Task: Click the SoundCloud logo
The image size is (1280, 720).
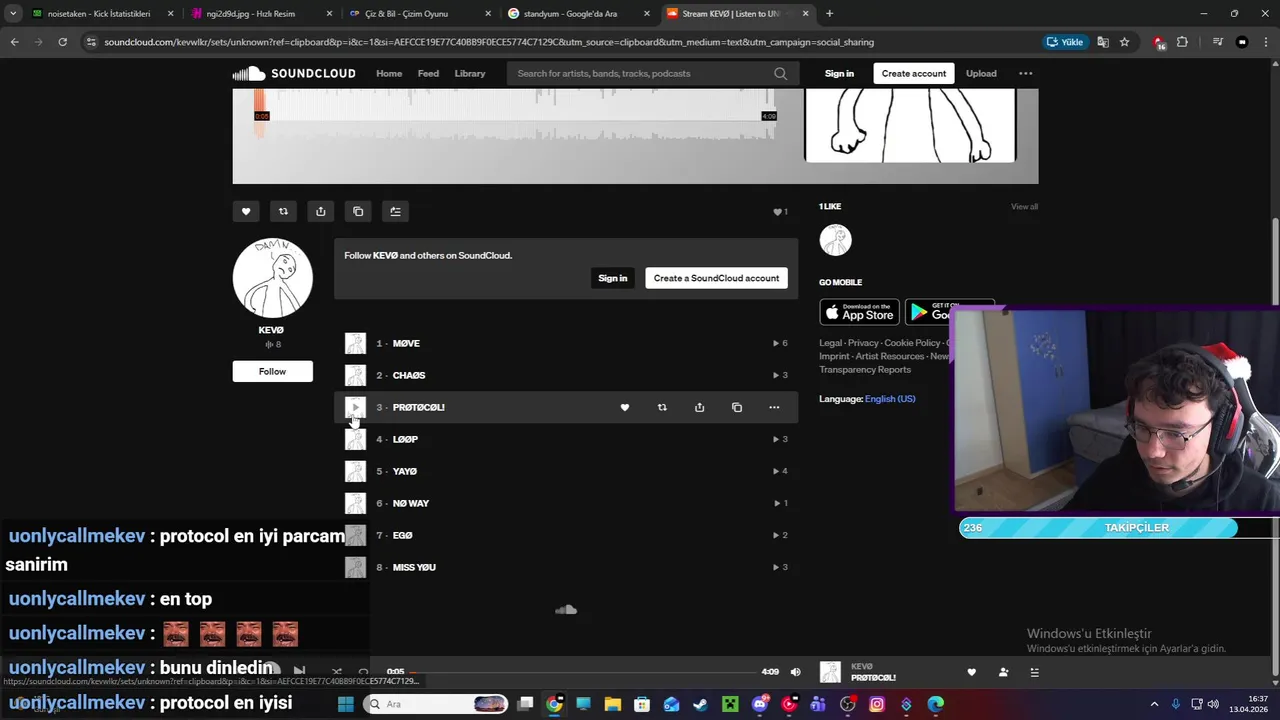Action: tap(294, 73)
